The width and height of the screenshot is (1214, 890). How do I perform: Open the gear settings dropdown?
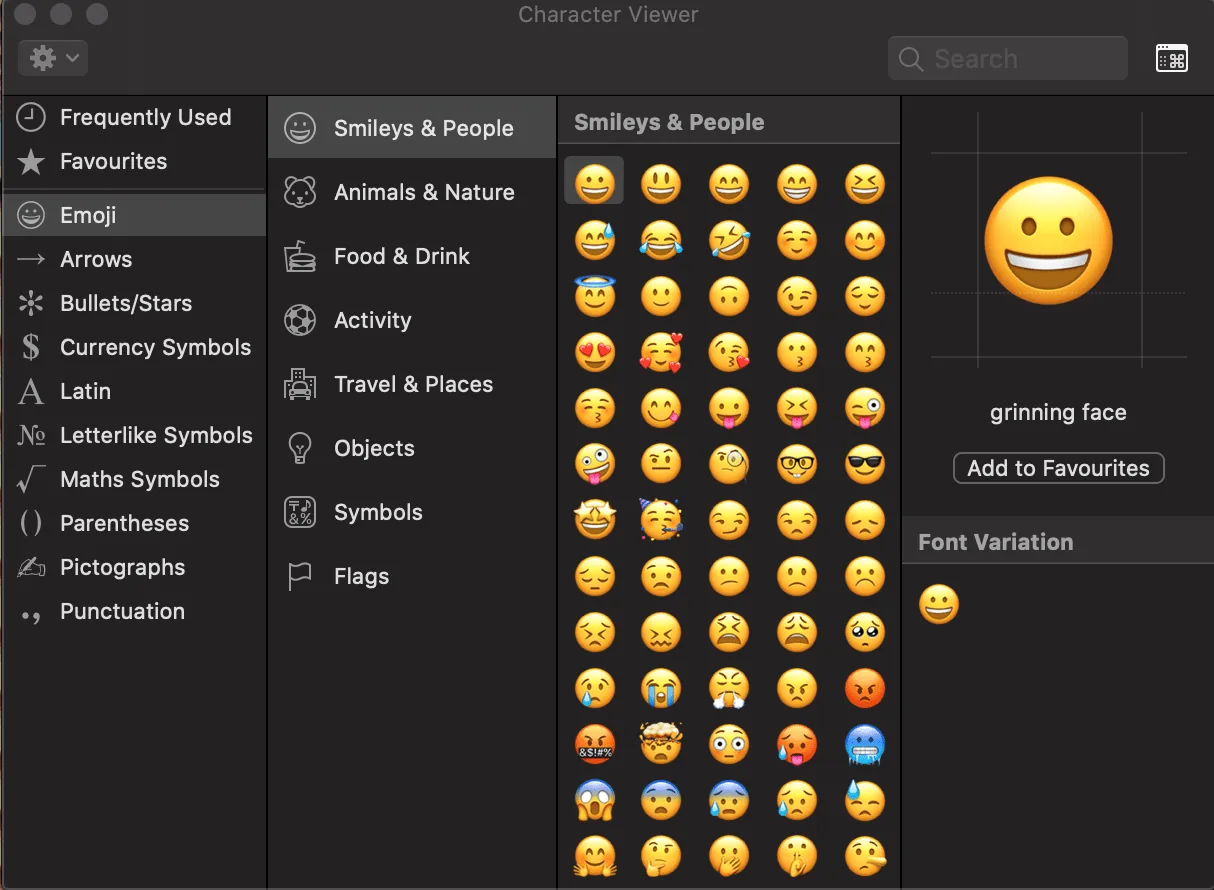click(53, 58)
